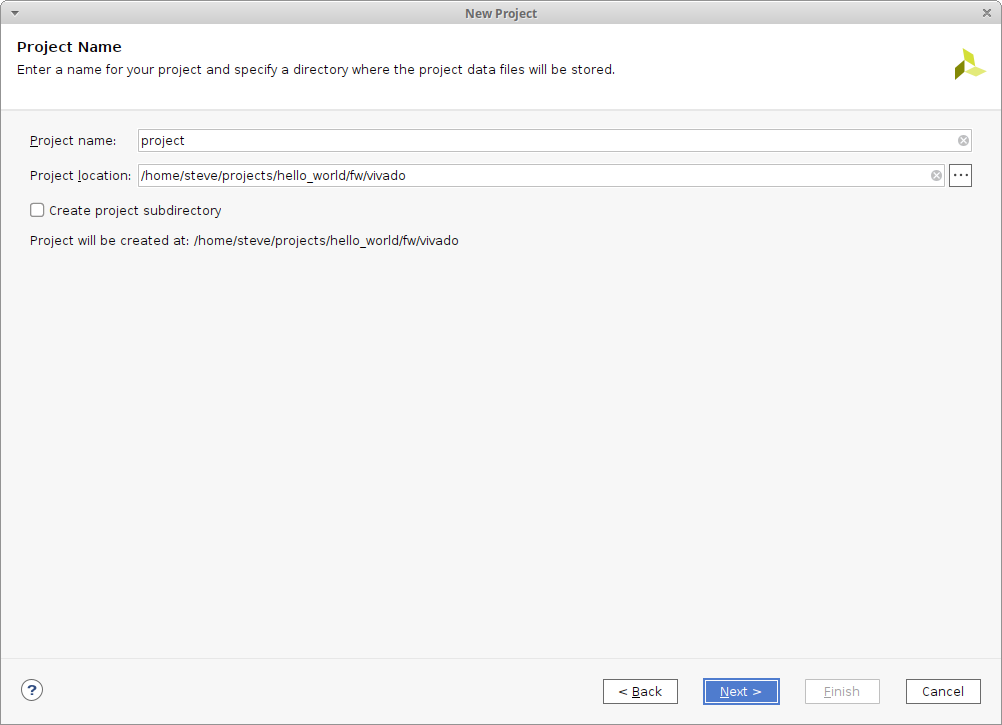Image resolution: width=1002 pixels, height=725 pixels.
Task: Click the New Project title bar text
Action: (501, 13)
